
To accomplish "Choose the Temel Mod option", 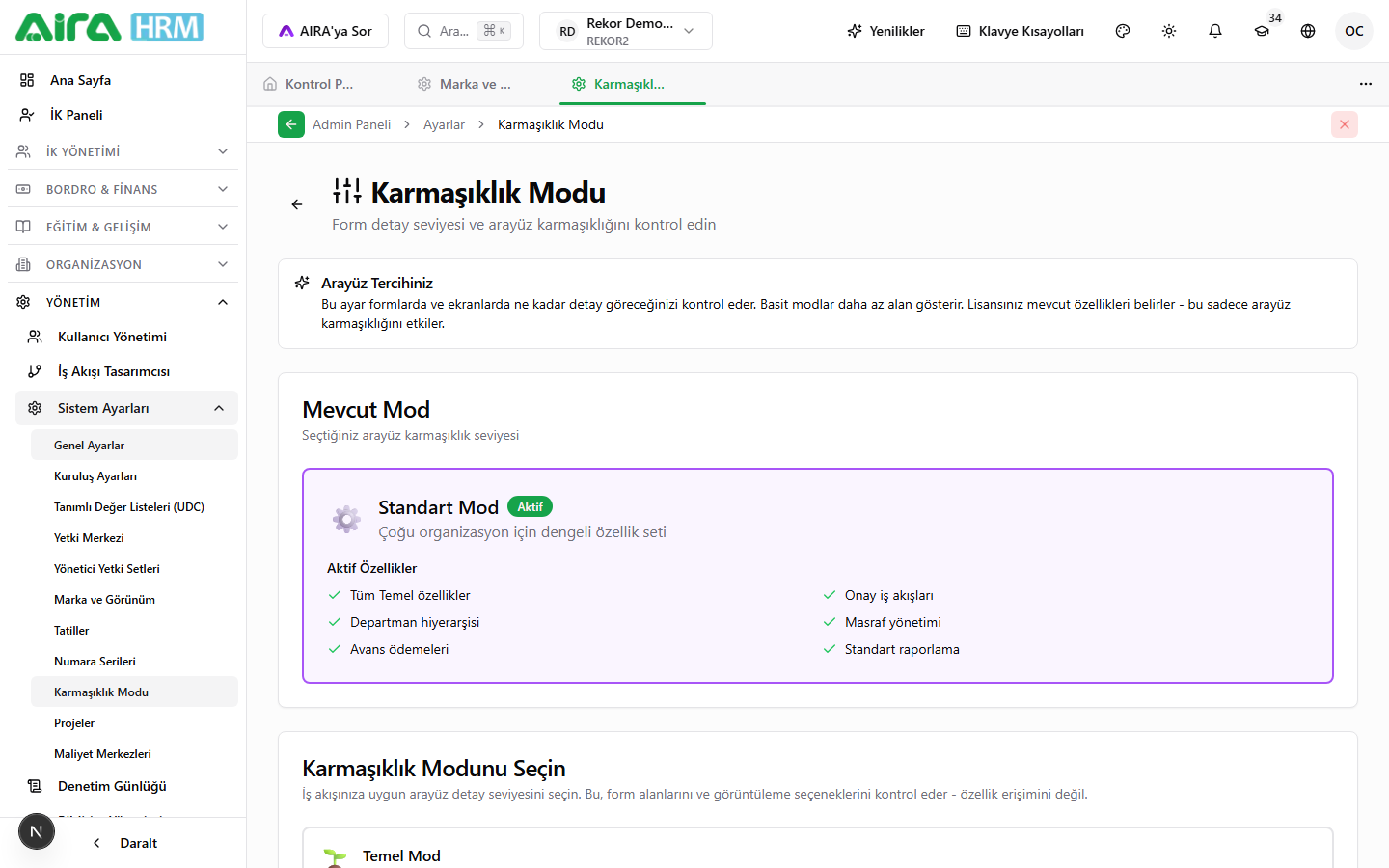I will 818,849.
